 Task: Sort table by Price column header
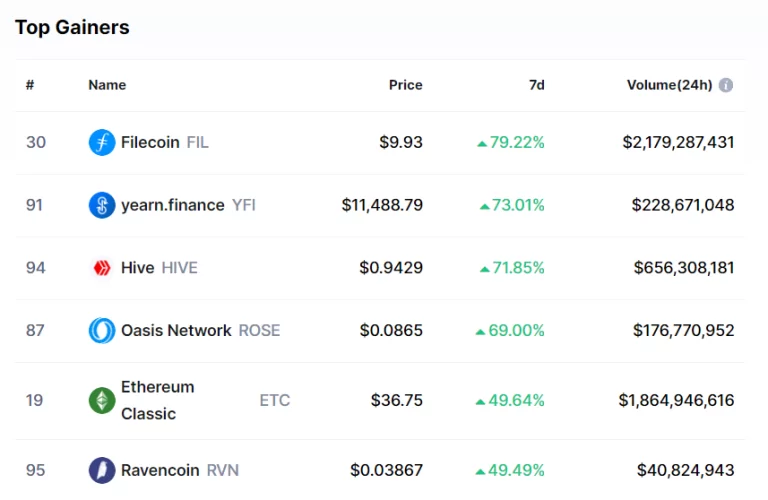(405, 85)
